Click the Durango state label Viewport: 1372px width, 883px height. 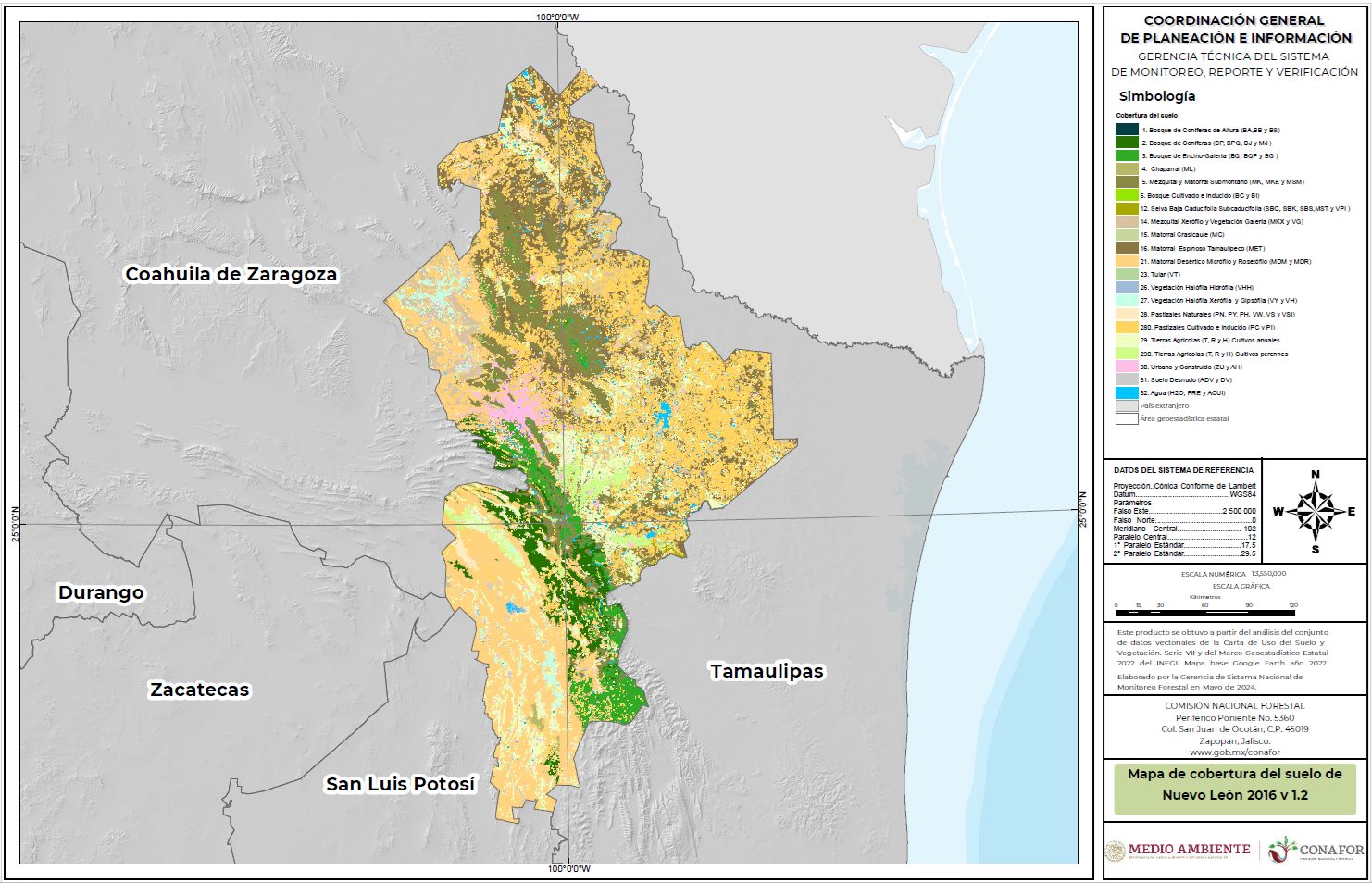tap(101, 592)
